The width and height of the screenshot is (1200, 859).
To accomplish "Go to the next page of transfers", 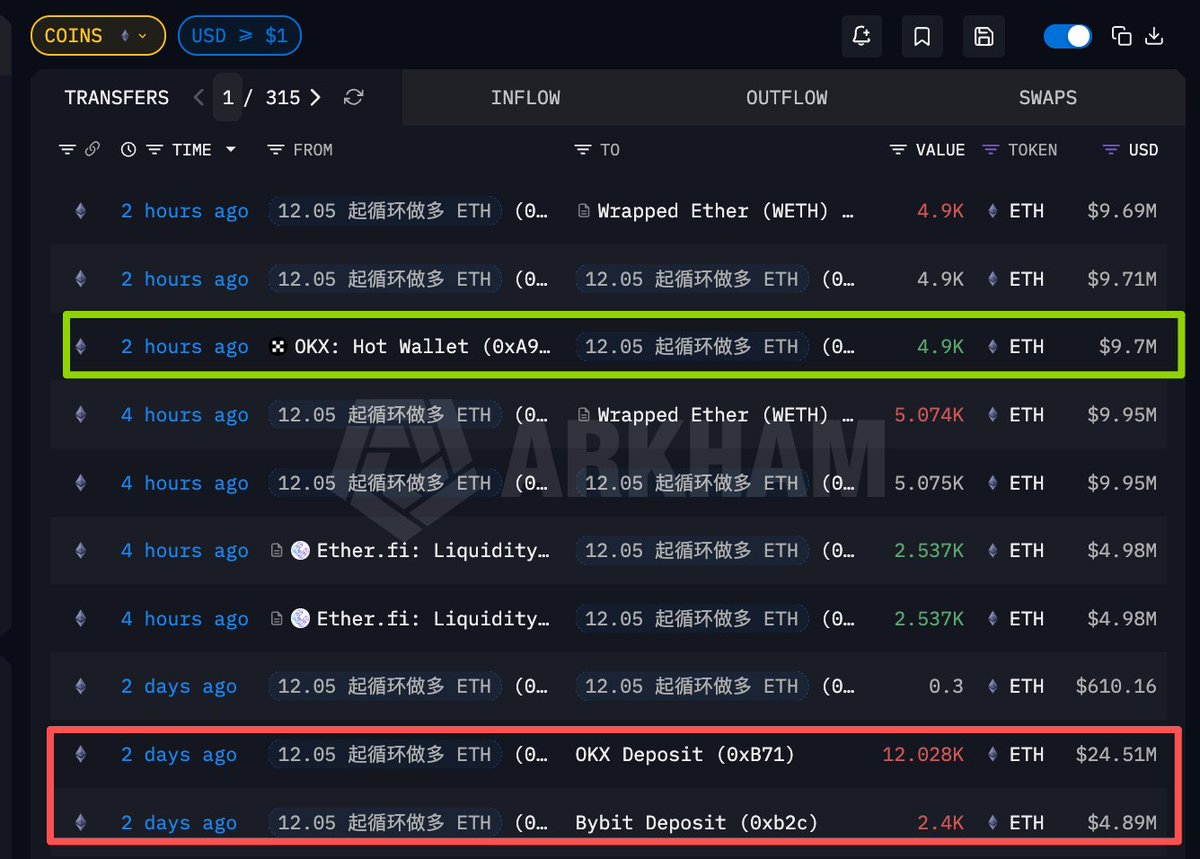I will (315, 97).
